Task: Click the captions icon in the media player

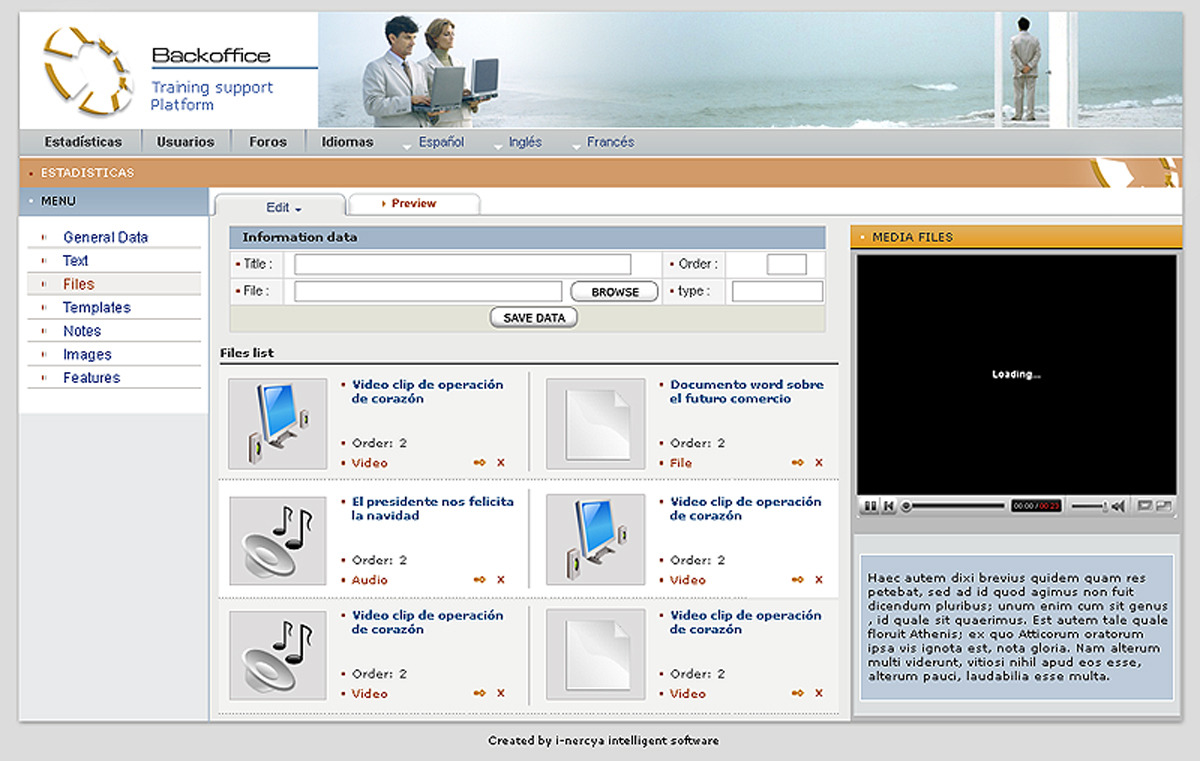Action: click(x=1145, y=507)
